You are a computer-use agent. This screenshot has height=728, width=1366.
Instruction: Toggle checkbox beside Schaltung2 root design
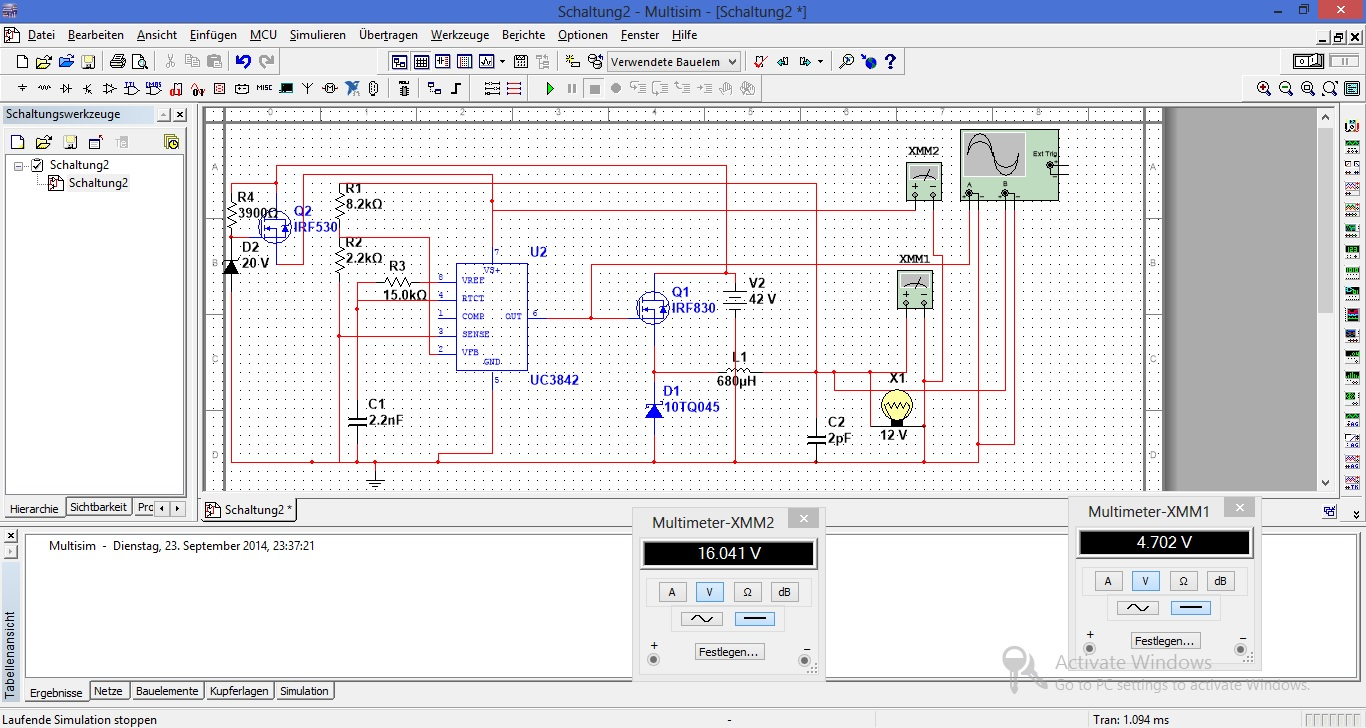coord(38,165)
